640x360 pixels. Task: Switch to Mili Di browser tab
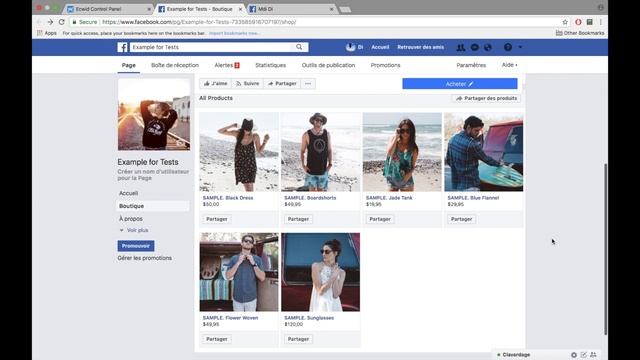click(x=292, y=9)
